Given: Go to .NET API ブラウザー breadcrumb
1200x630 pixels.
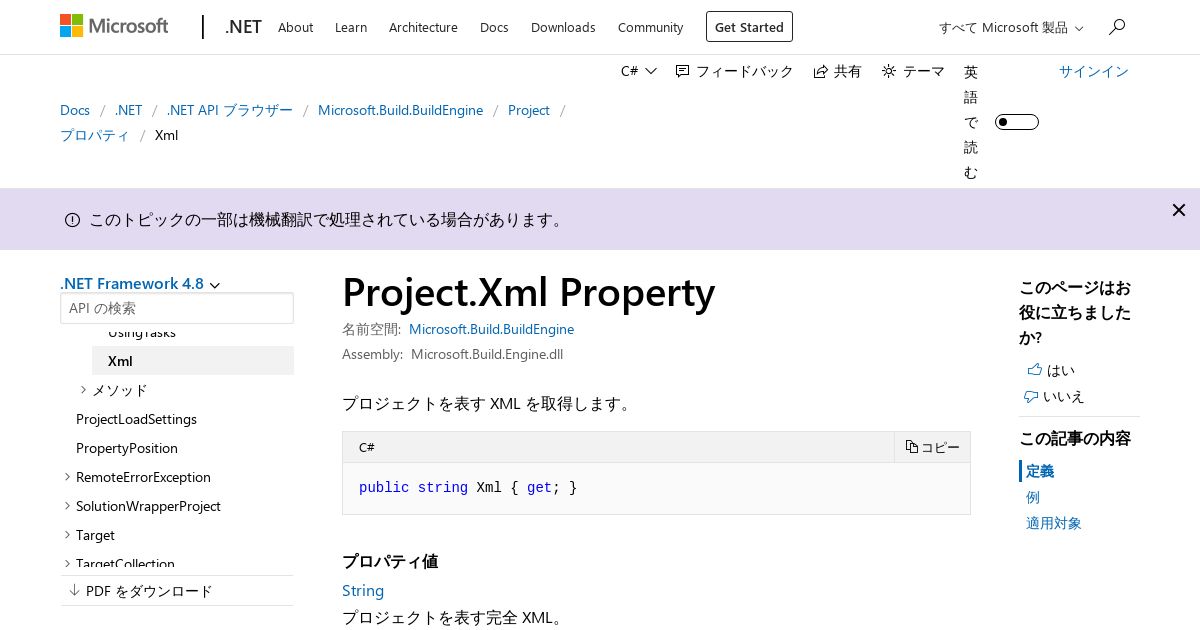Looking at the screenshot, I should pos(230,110).
